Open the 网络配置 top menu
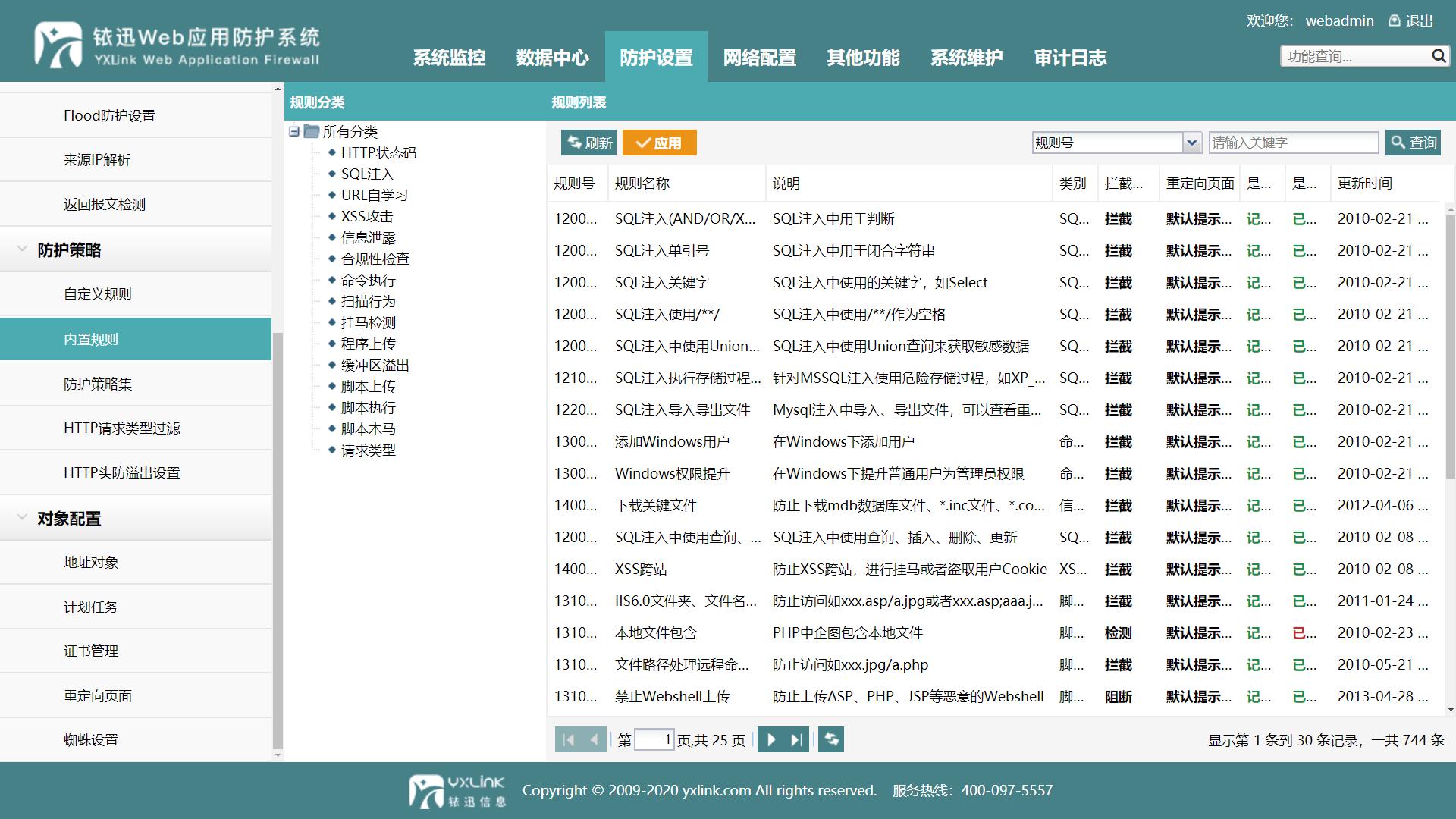This screenshot has height=819, width=1456. point(759,57)
